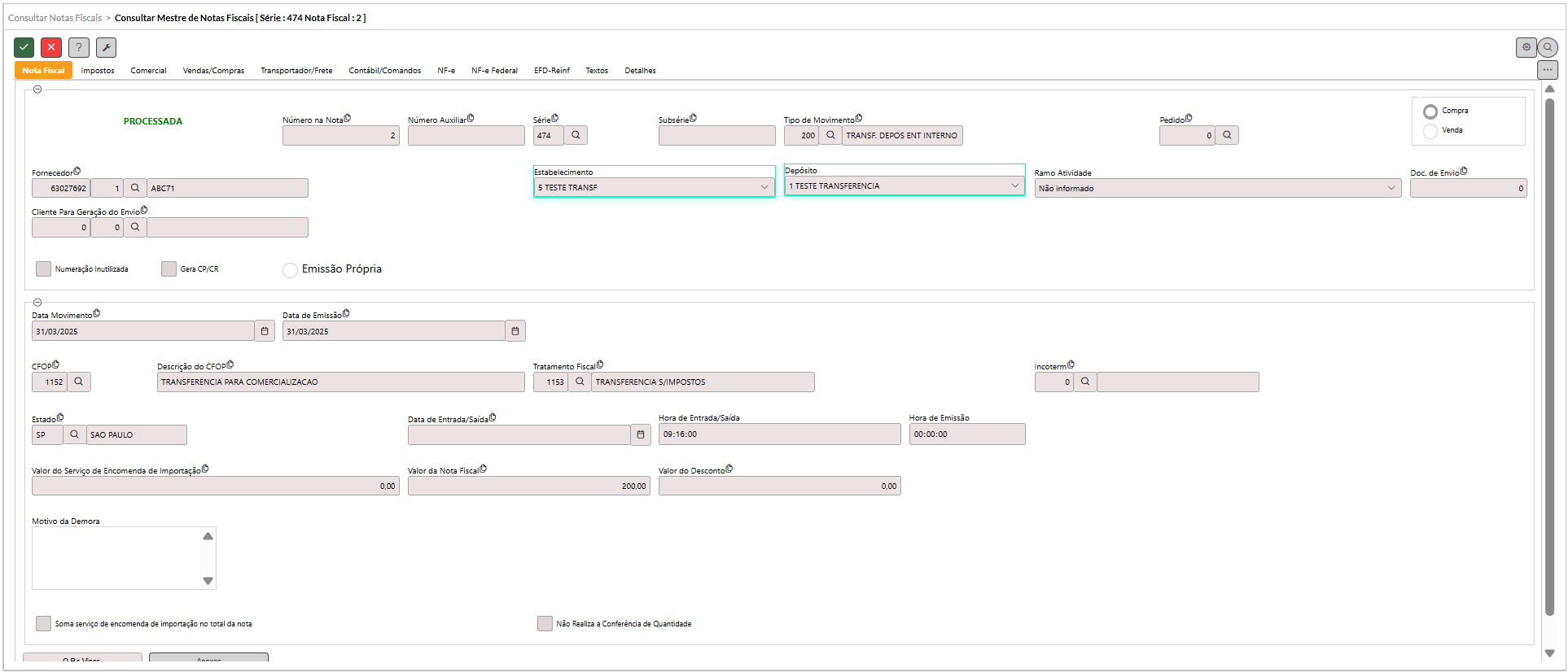This screenshot has height=672, width=1568.
Task: Select the Venda radio button
Action: tap(1430, 131)
